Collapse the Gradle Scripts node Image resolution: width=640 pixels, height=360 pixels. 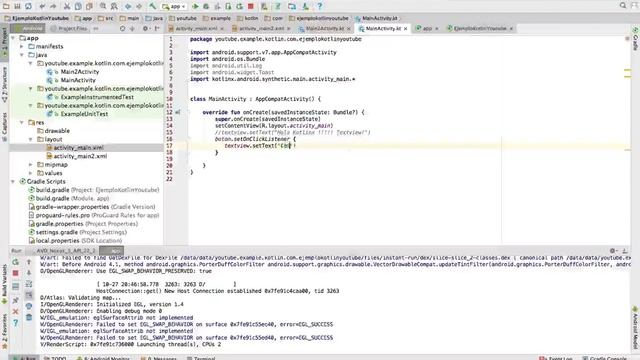coord(13,181)
